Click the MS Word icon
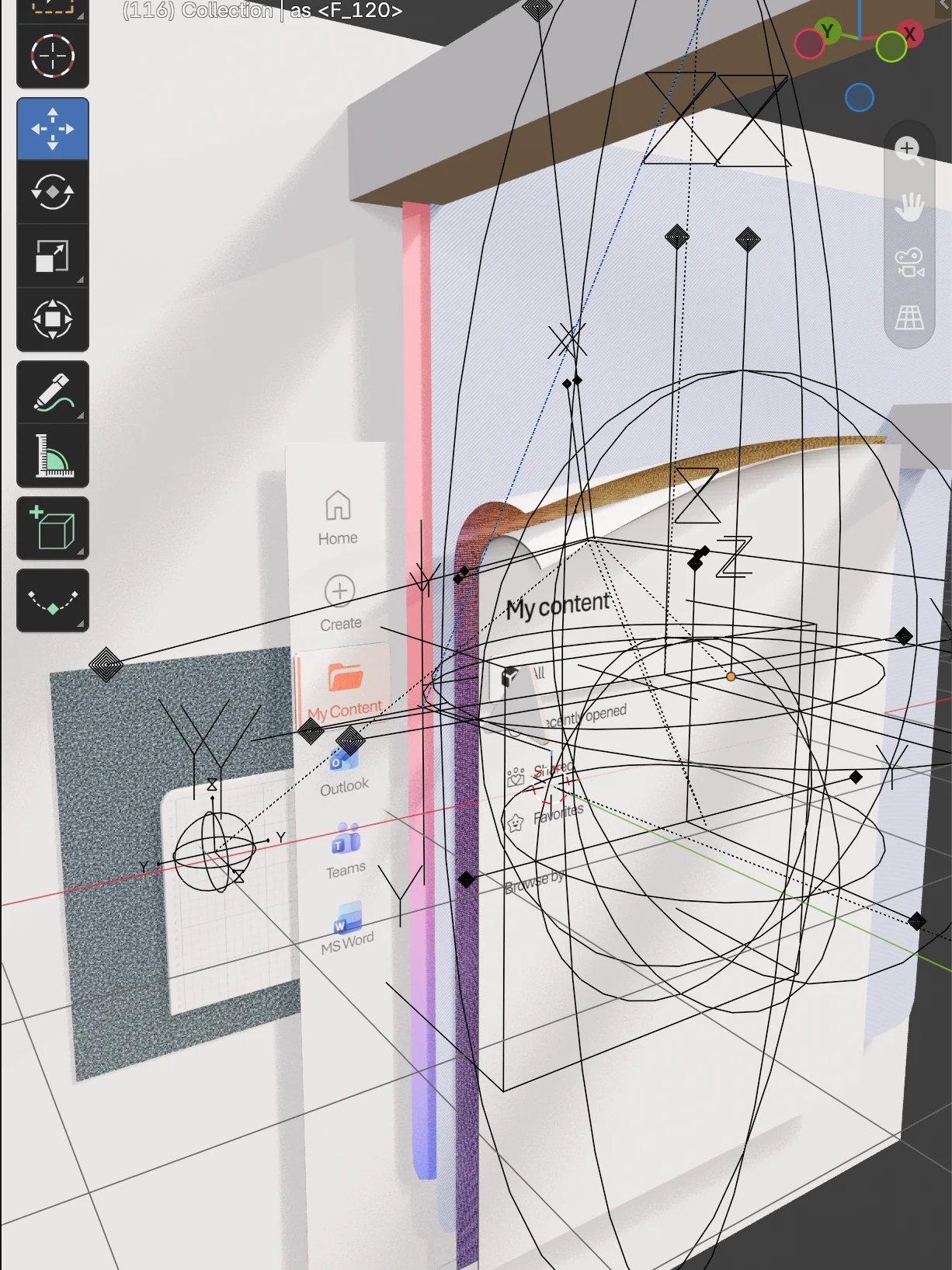Viewport: 952px width, 1270px height. [x=348, y=917]
